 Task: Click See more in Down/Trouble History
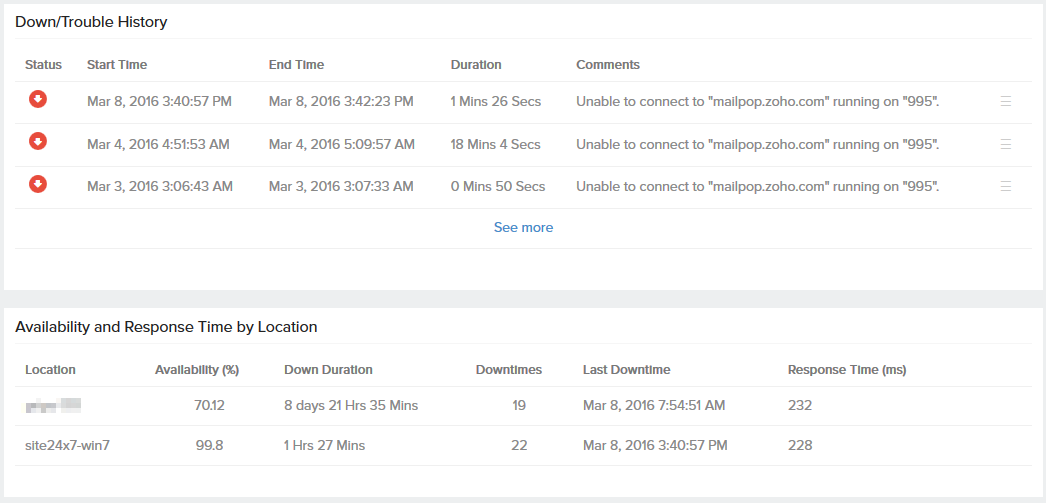coord(523,228)
